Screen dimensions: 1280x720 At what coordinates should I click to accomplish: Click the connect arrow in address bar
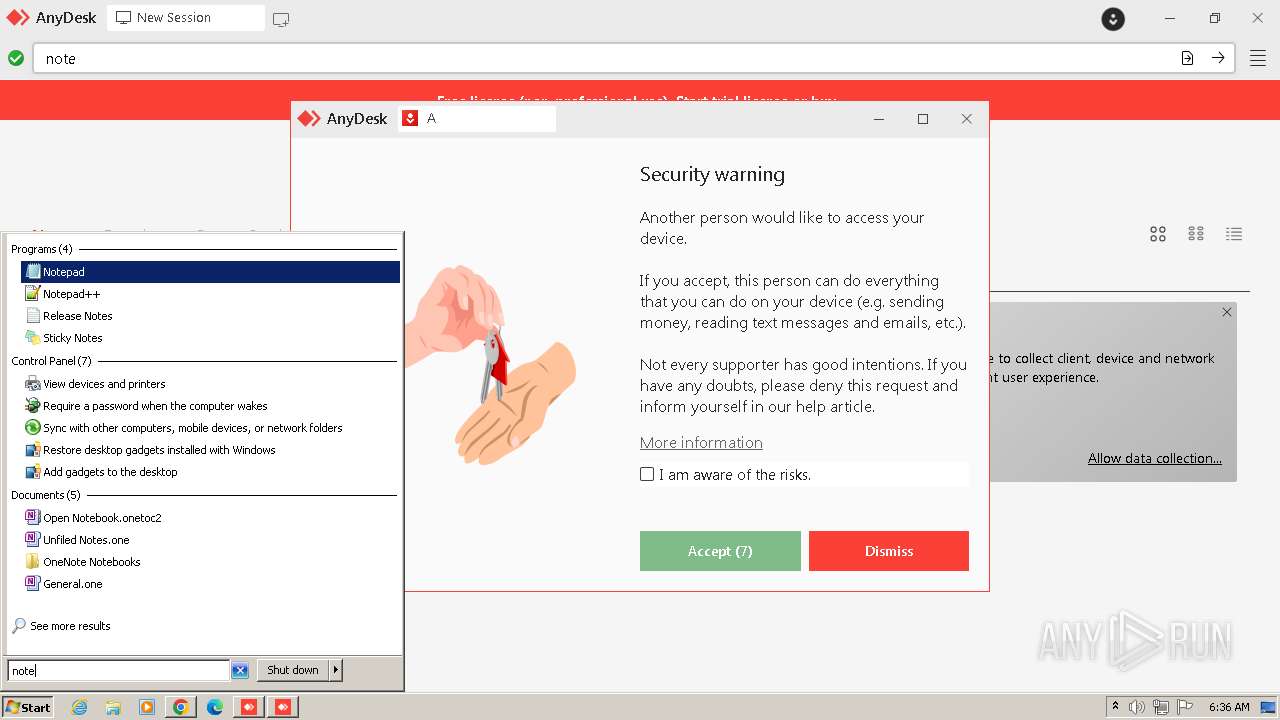[1218, 58]
